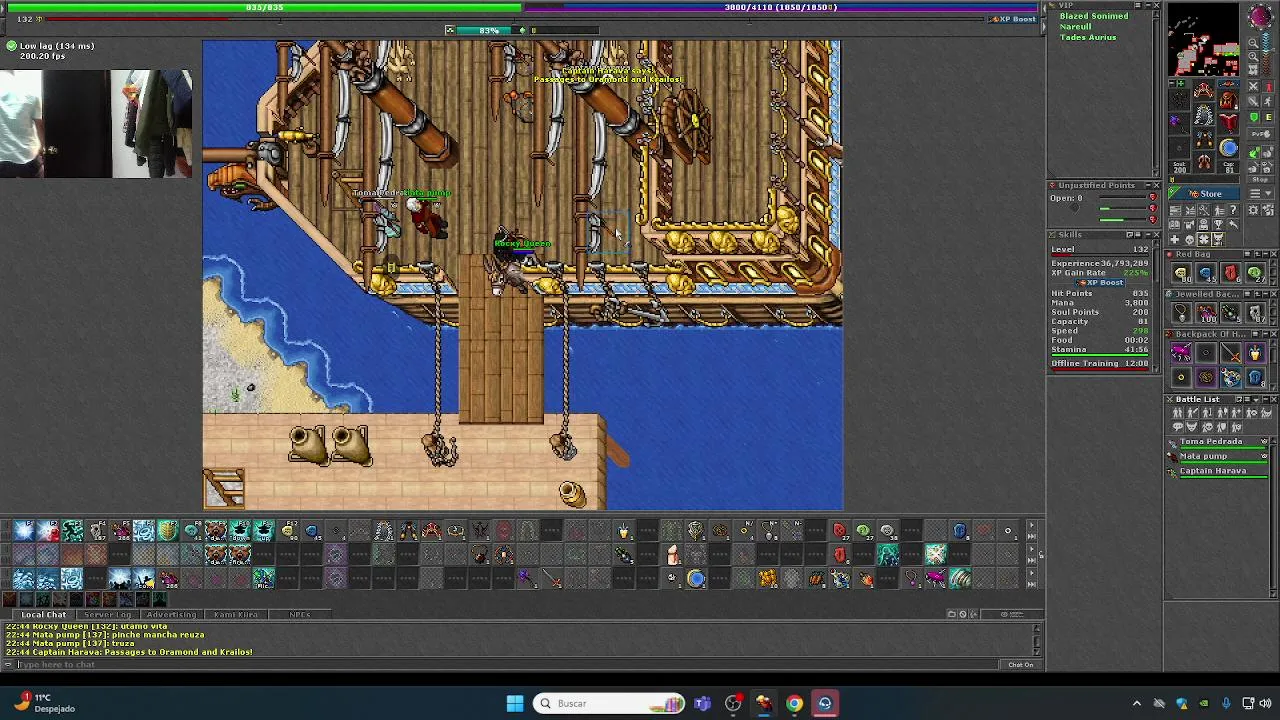The image size is (1280, 720).
Task: Open the Advertising chat tab
Action: 171,614
